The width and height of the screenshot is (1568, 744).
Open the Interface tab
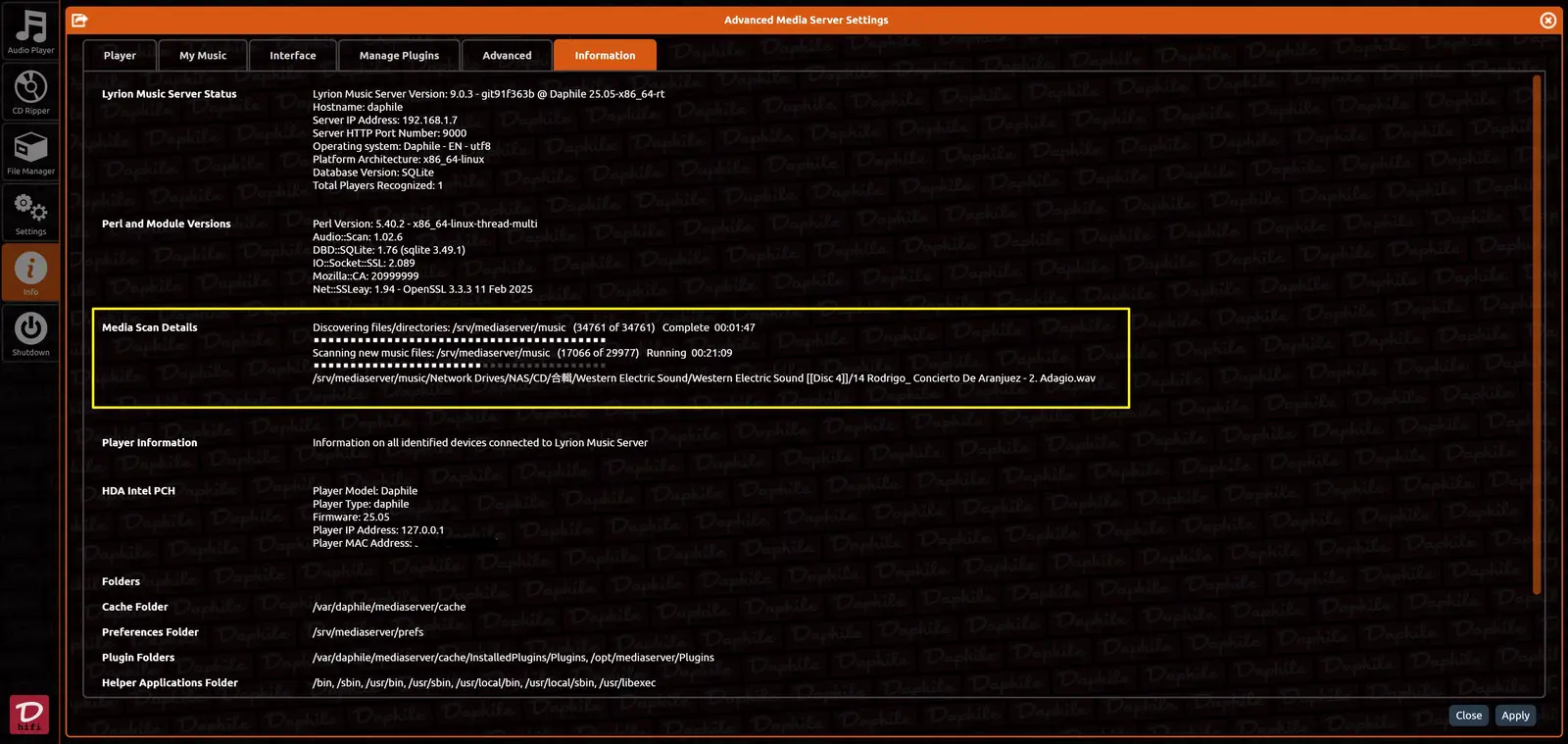[293, 56]
